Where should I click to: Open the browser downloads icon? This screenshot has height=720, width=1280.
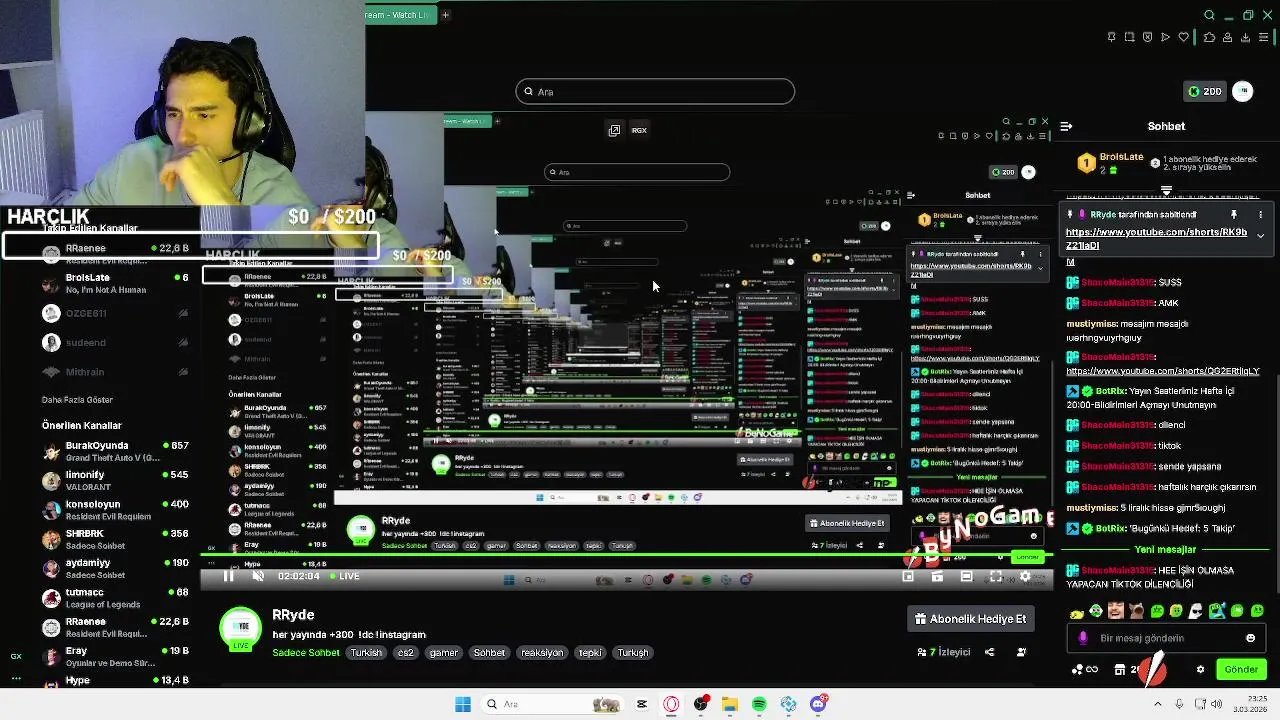(1246, 37)
